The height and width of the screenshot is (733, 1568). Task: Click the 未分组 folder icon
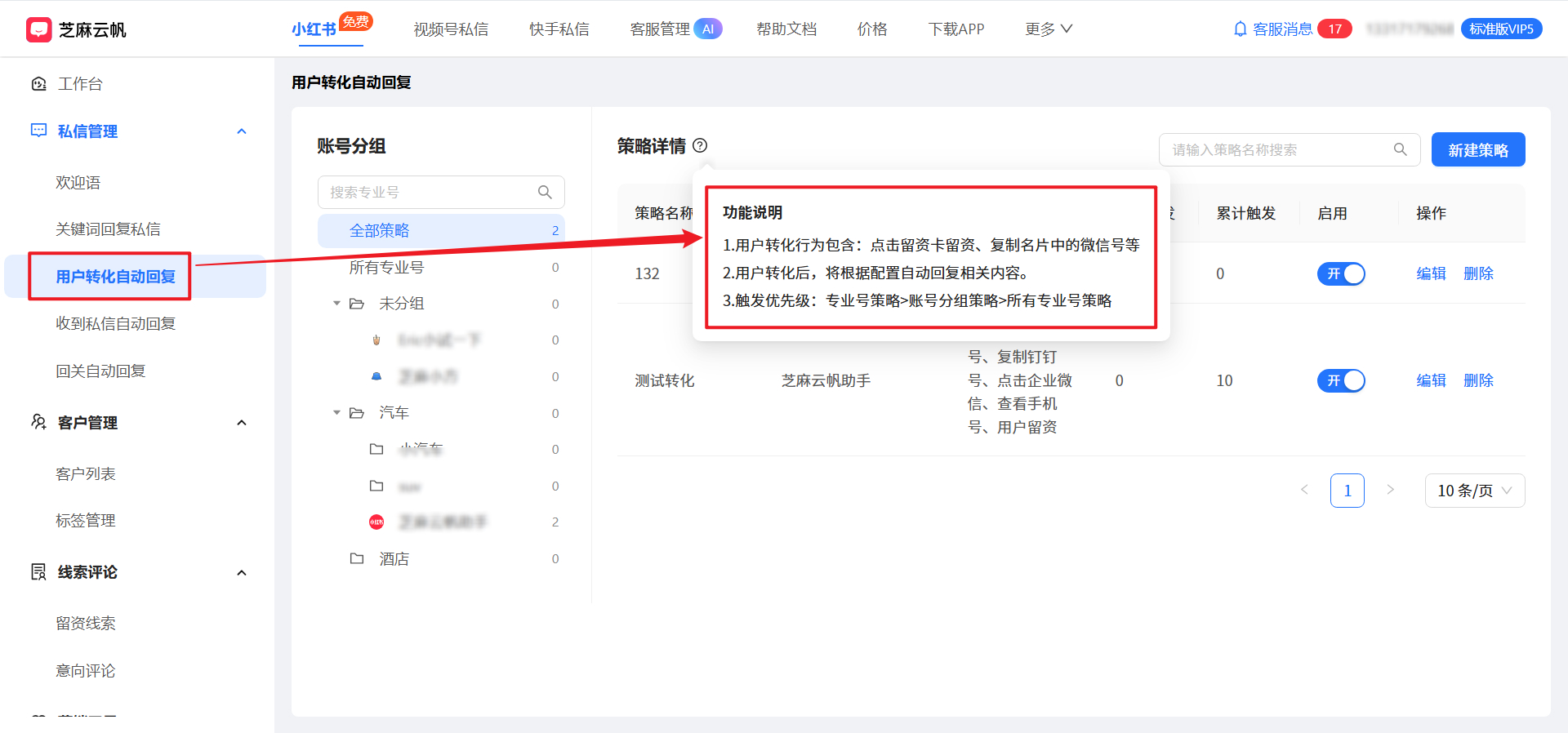click(357, 304)
